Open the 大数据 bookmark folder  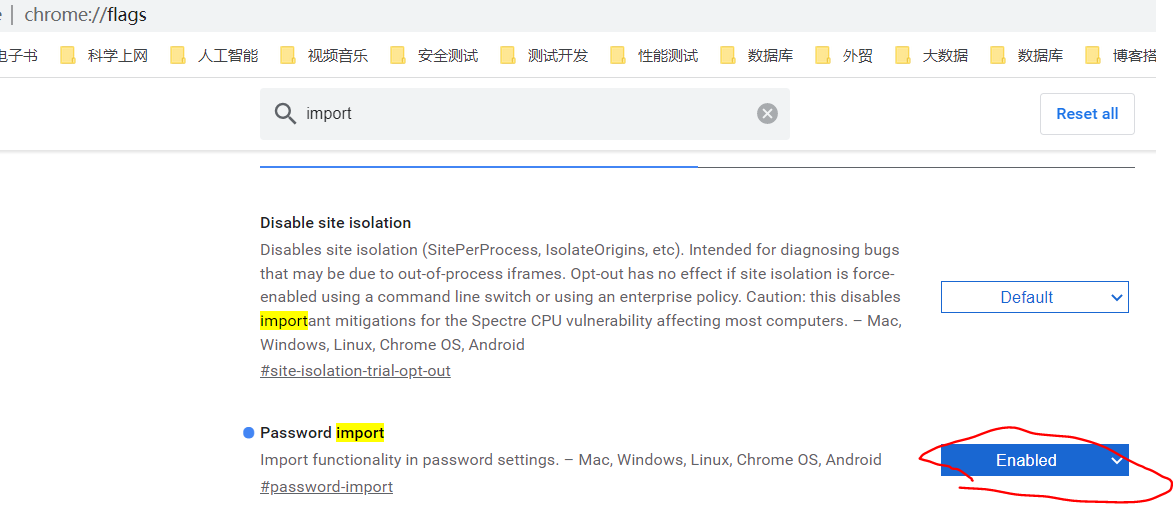coord(931,55)
